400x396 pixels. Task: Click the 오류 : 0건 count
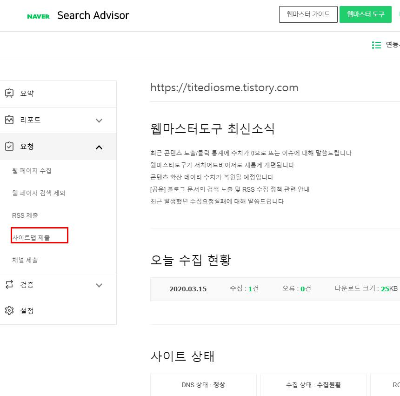click(297, 288)
